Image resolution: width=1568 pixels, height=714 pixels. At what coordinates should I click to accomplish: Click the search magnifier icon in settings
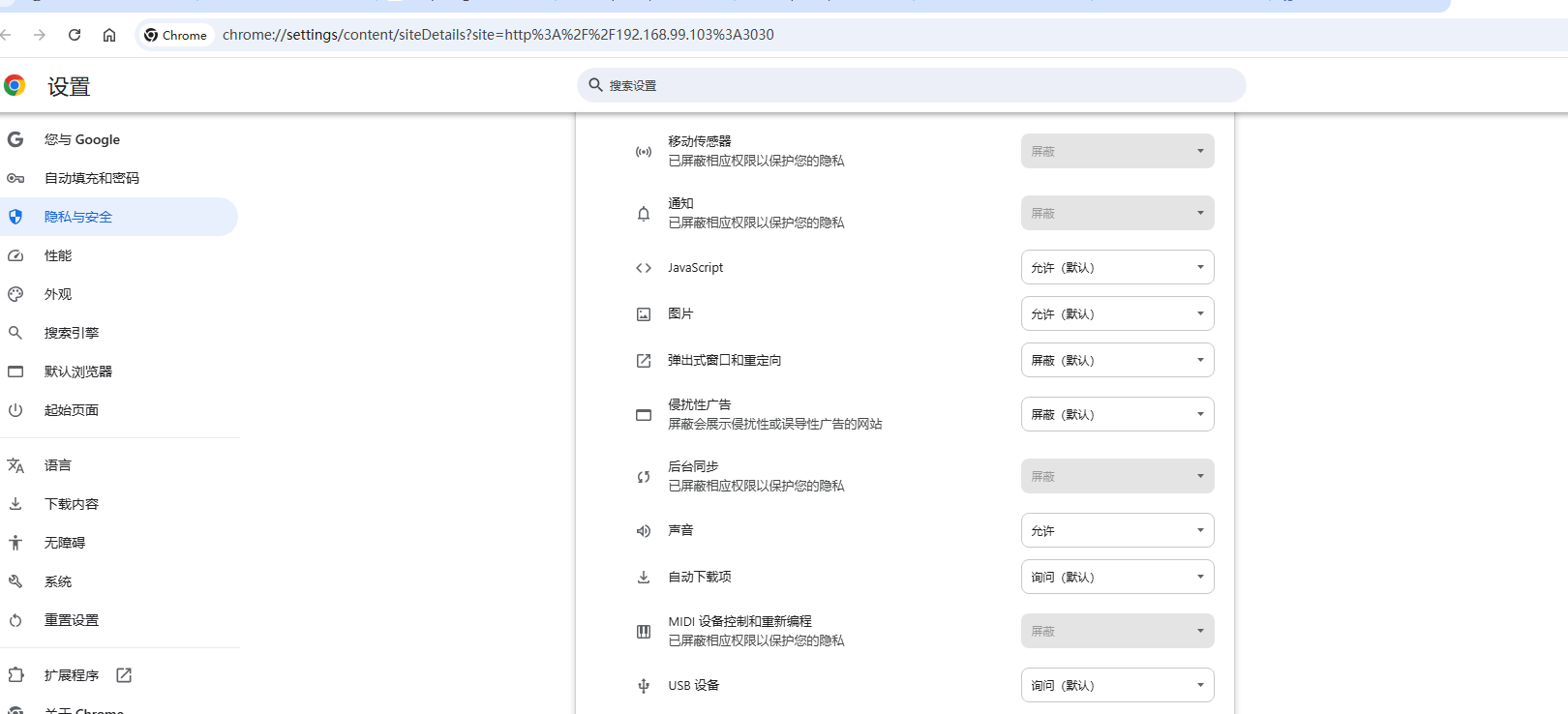click(595, 85)
